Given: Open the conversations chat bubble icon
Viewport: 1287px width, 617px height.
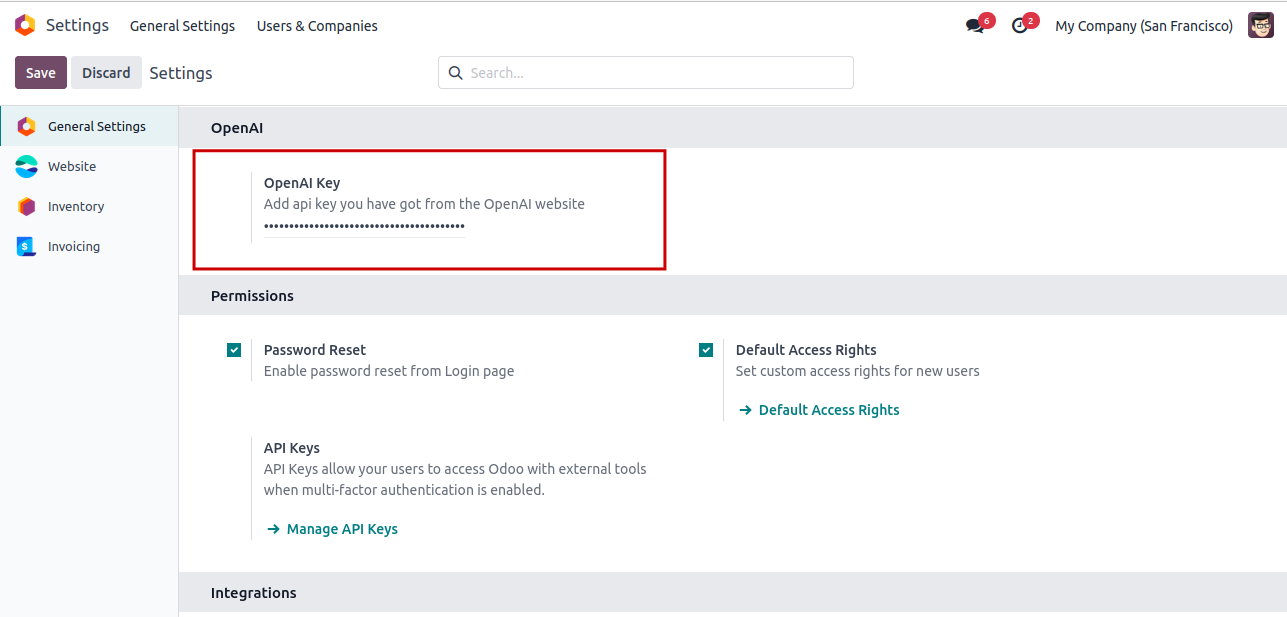Looking at the screenshot, I should coord(975,26).
